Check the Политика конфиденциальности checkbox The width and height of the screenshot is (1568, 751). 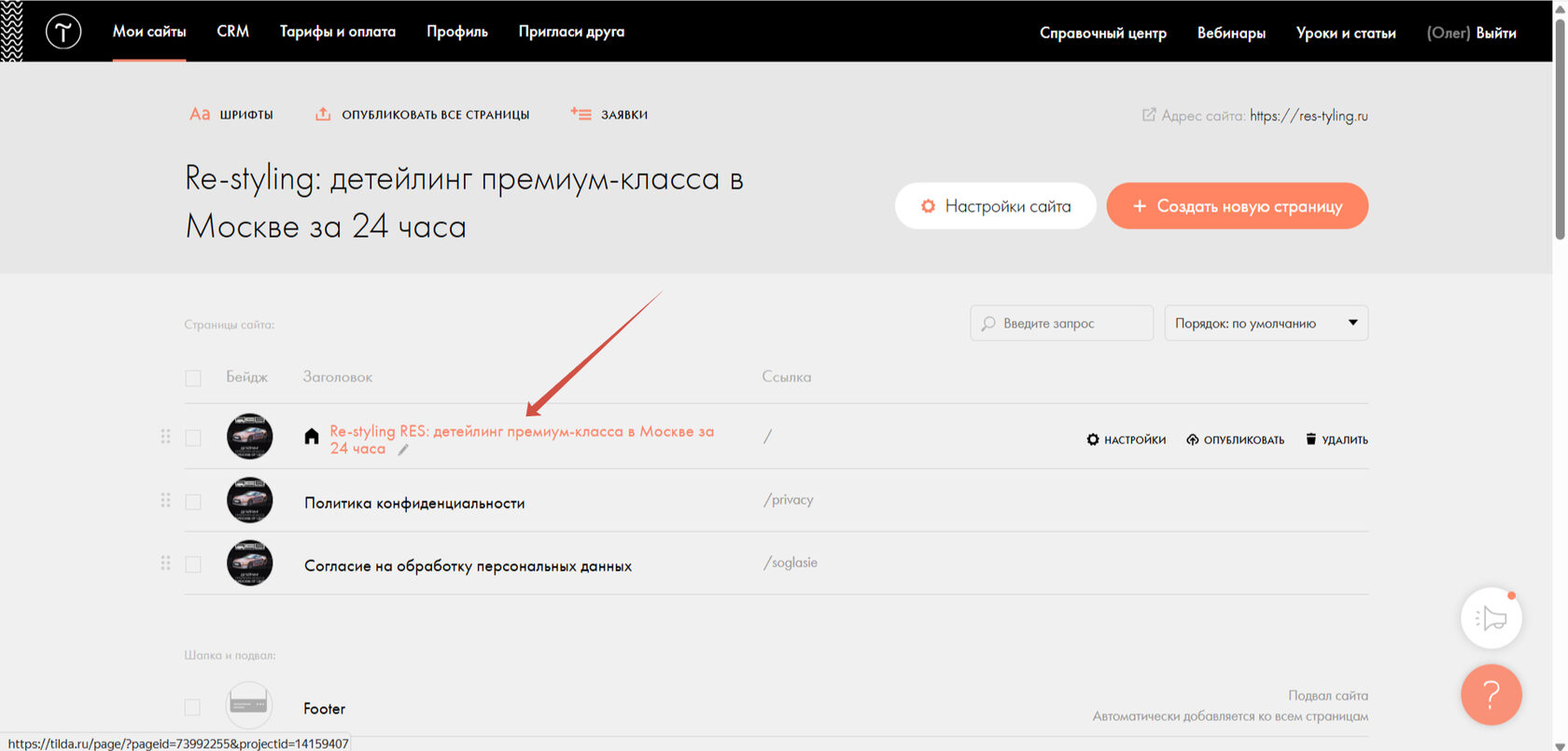(x=193, y=502)
